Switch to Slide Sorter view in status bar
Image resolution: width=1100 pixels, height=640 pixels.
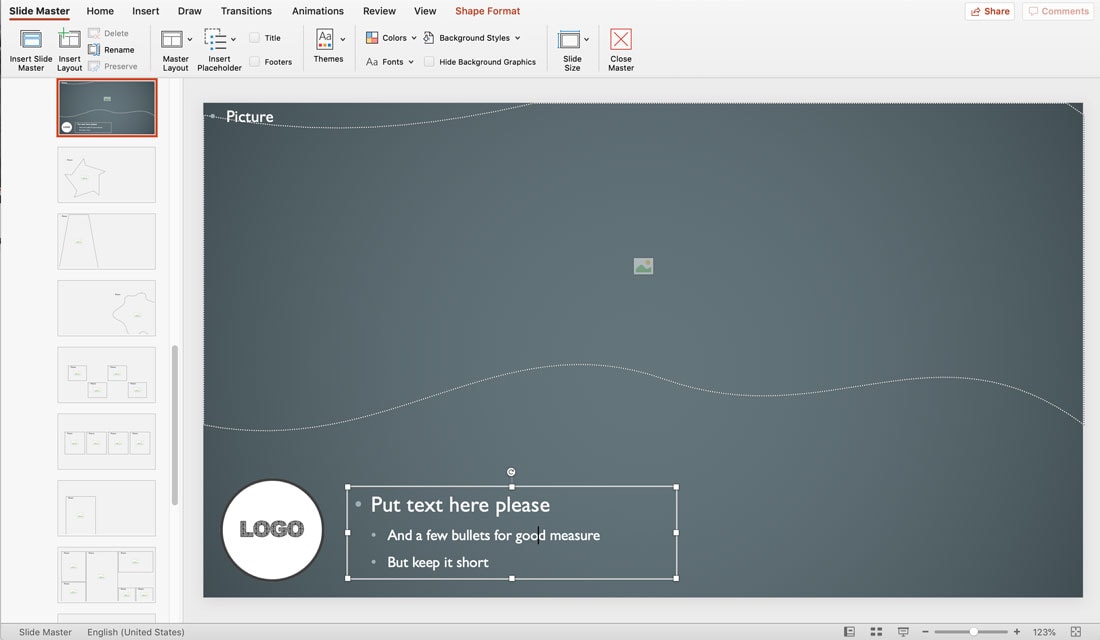(x=876, y=631)
